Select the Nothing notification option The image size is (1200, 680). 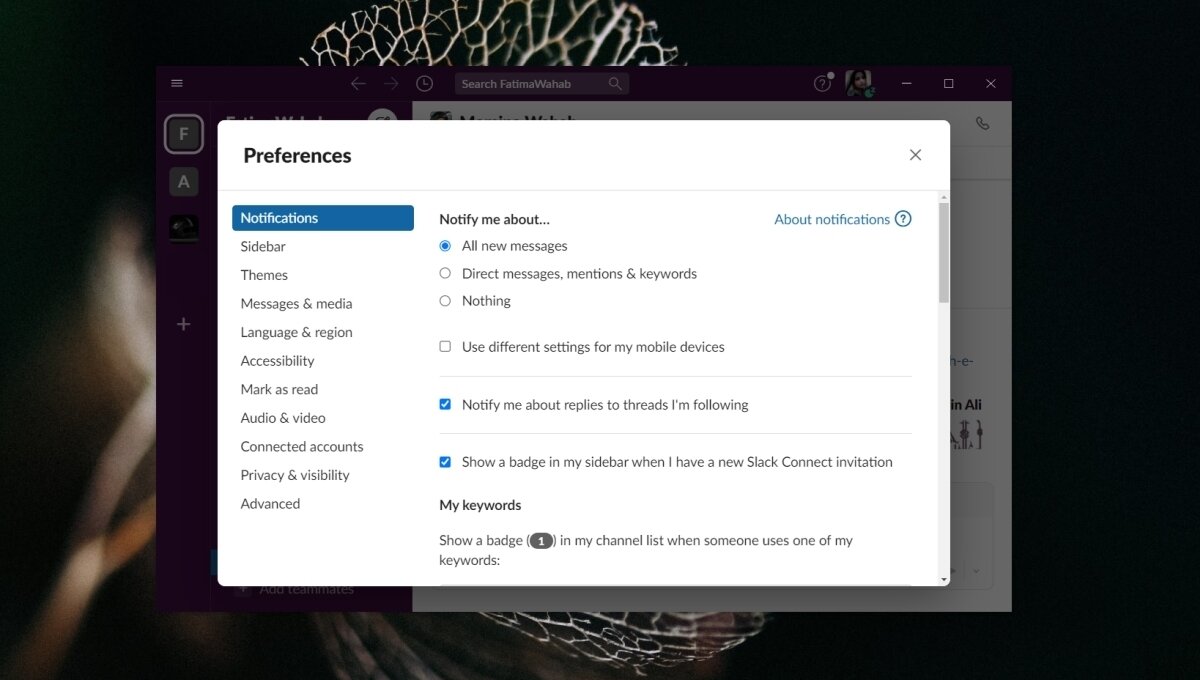click(x=444, y=300)
